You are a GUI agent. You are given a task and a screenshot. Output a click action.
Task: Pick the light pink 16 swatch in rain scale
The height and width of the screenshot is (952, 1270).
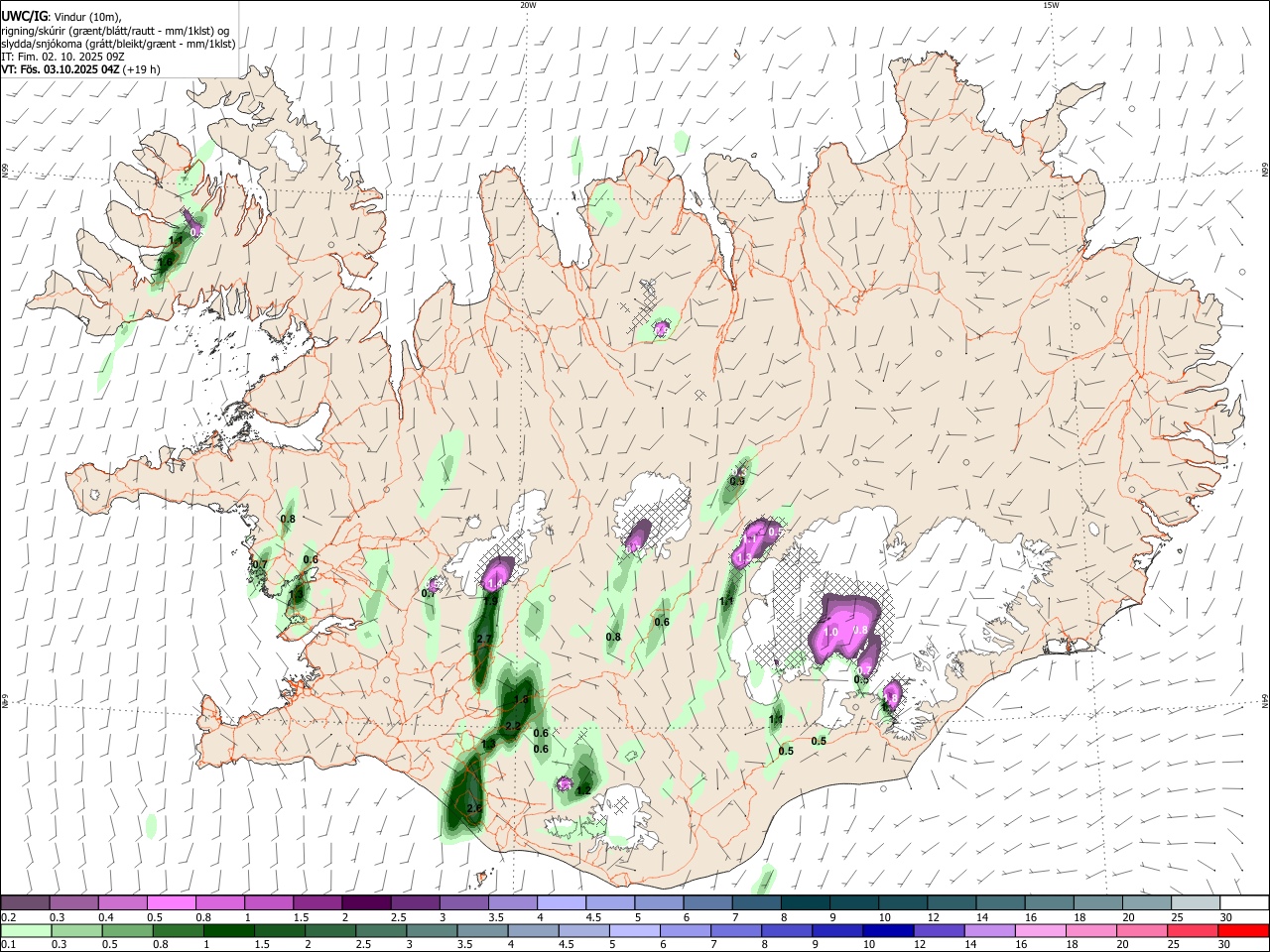tap(1042, 930)
